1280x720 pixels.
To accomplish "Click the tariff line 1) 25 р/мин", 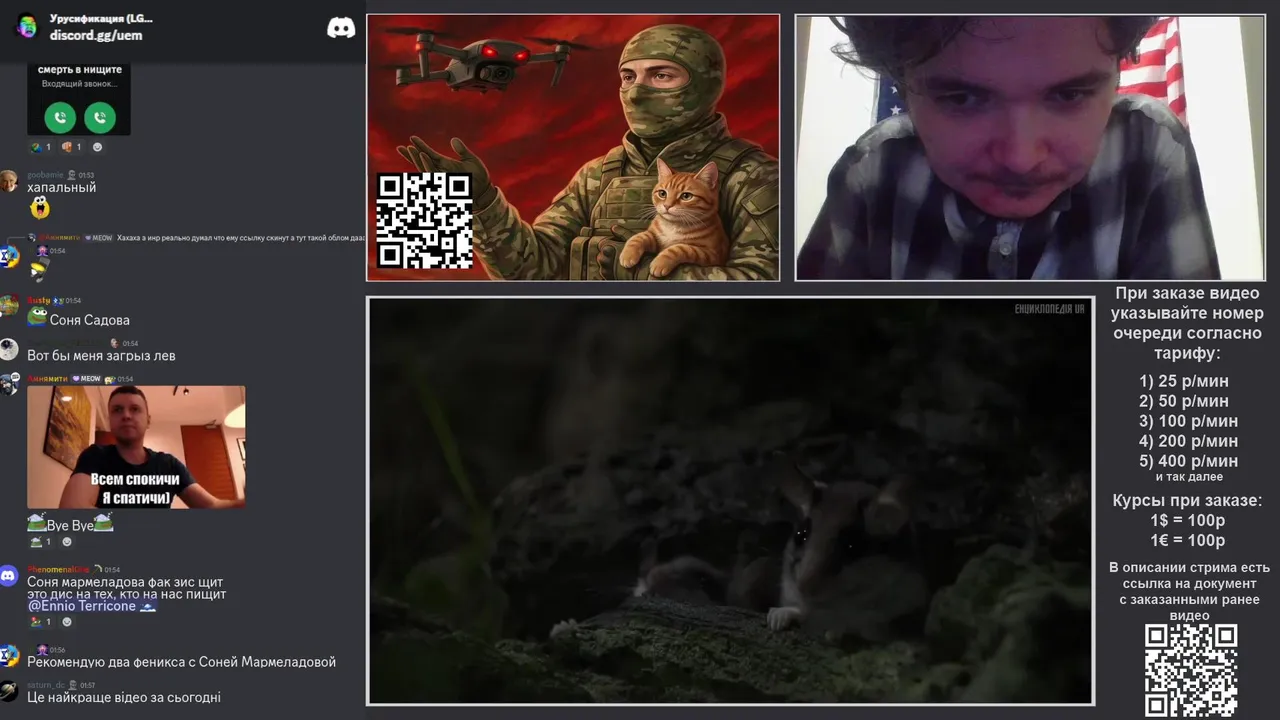I will 1184,381.
